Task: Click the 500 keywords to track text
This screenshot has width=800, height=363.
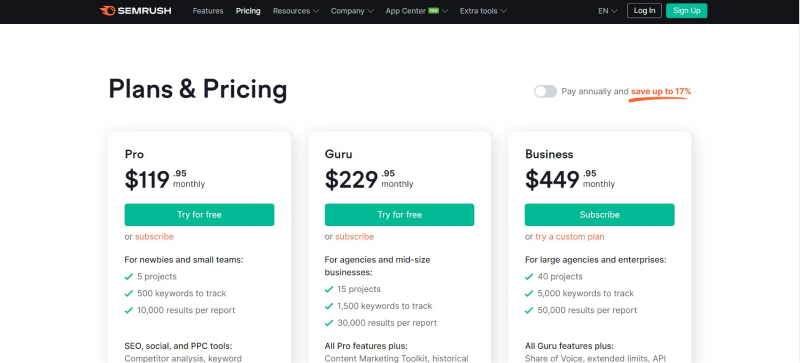Action: [x=182, y=294]
